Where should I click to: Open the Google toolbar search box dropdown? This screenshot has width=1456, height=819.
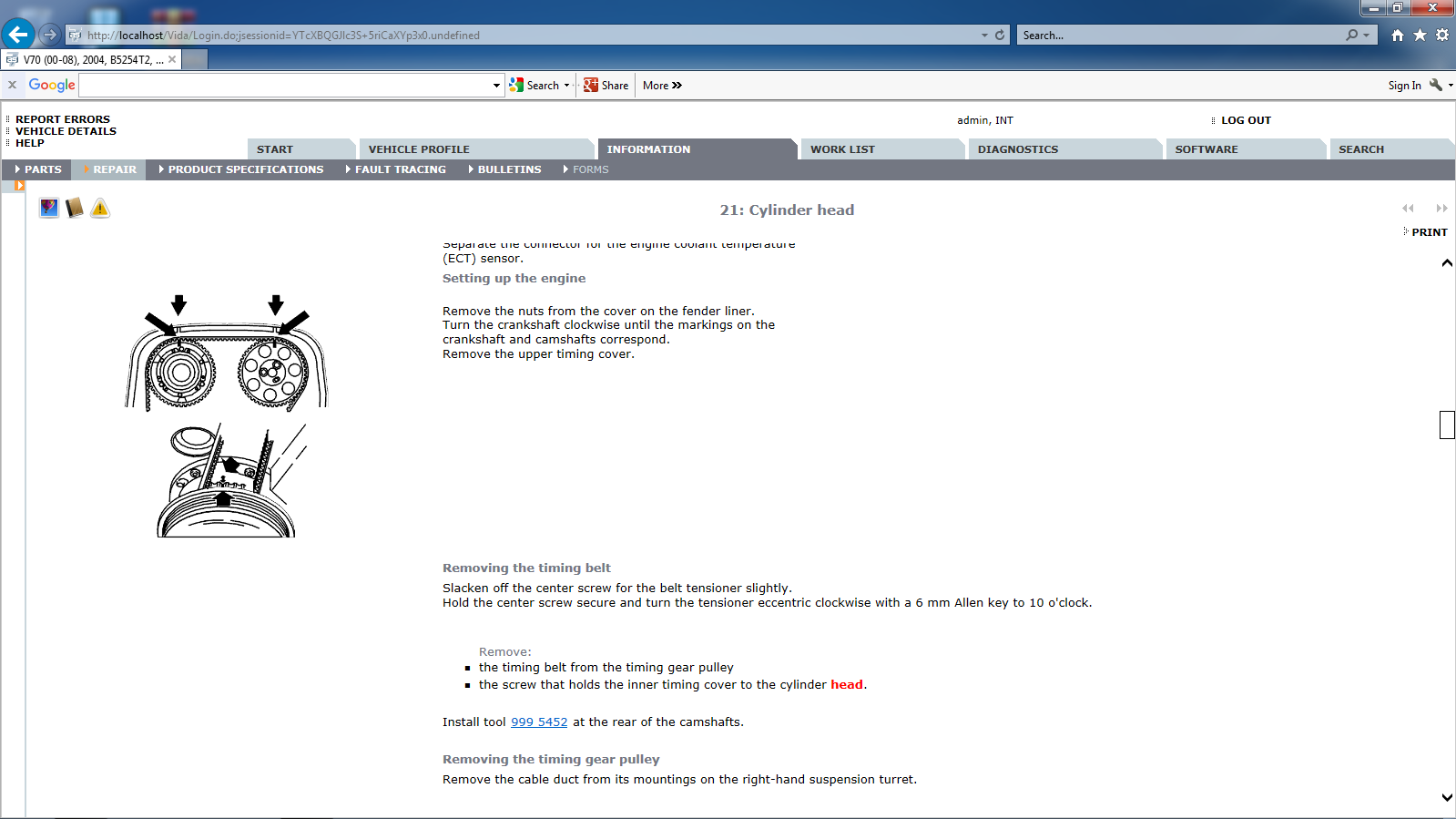pyautogui.click(x=496, y=86)
